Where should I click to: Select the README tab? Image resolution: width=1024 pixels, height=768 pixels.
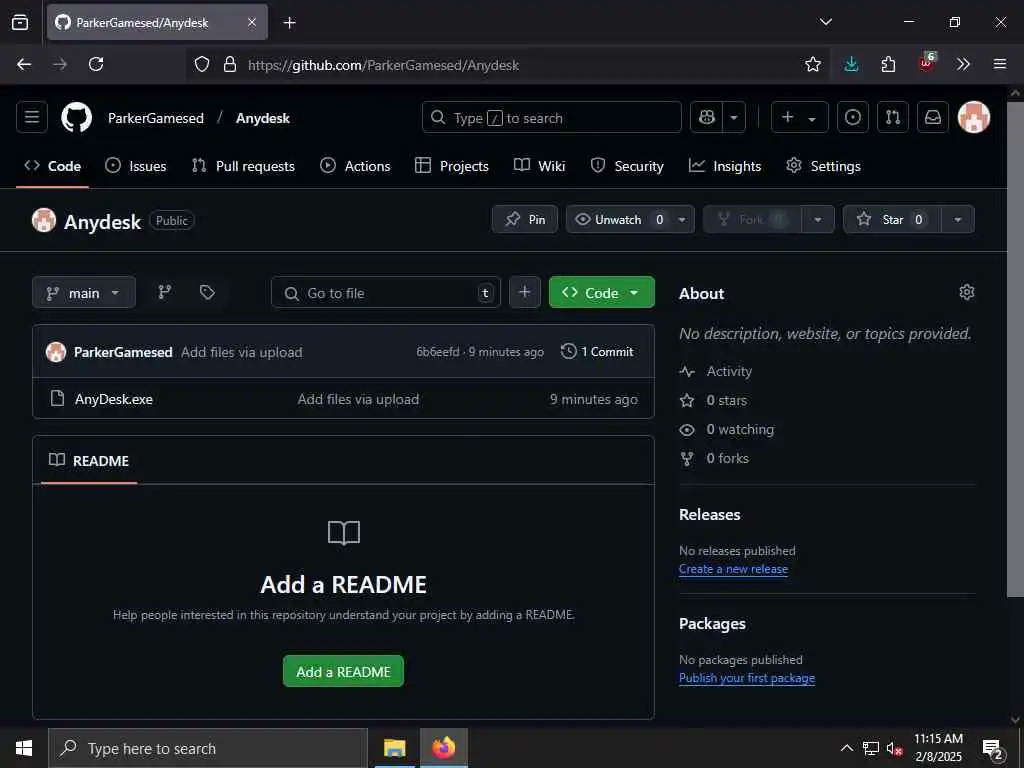coord(89,460)
